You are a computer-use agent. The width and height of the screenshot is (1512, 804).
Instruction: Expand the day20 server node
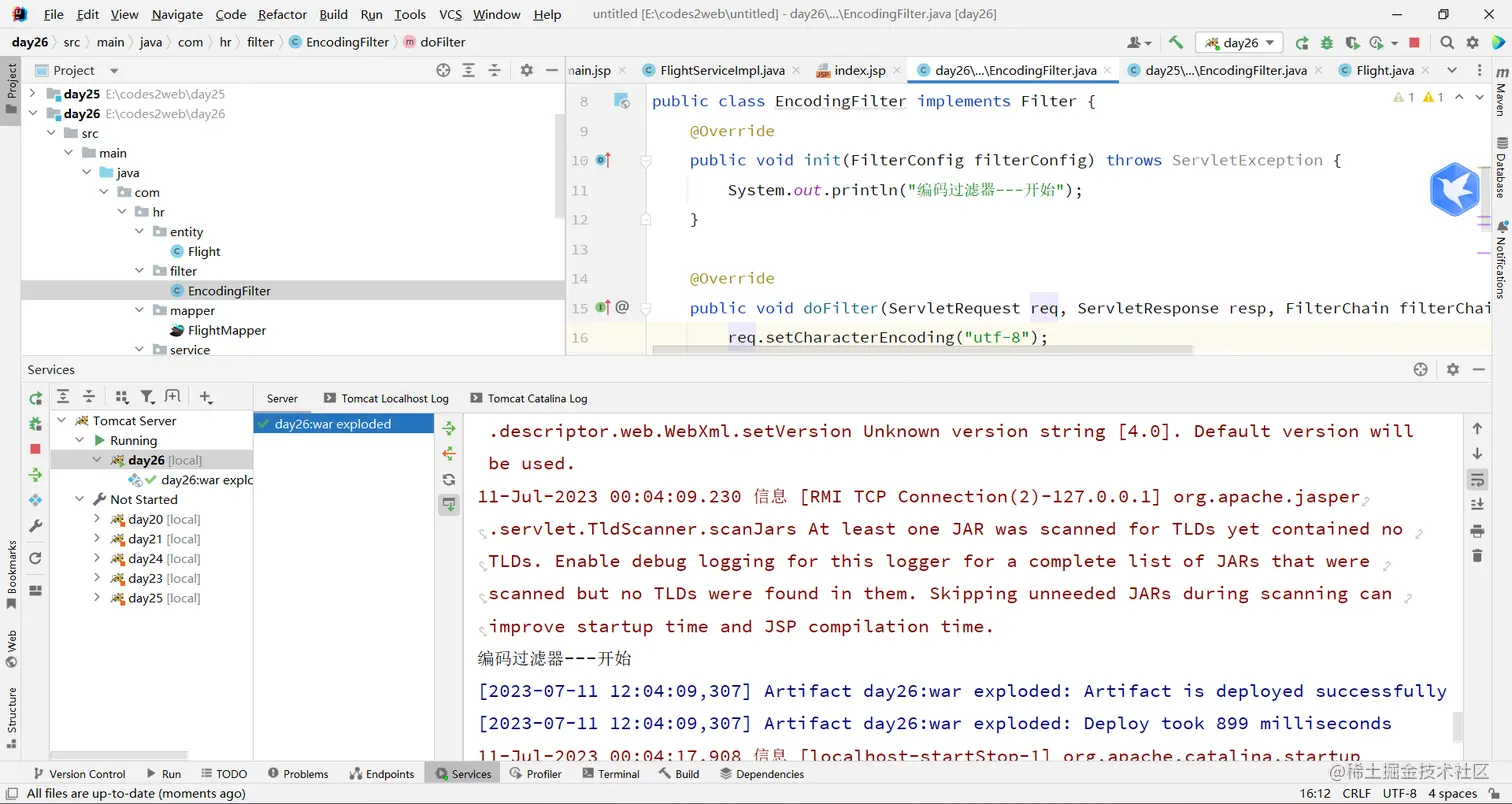(x=97, y=520)
